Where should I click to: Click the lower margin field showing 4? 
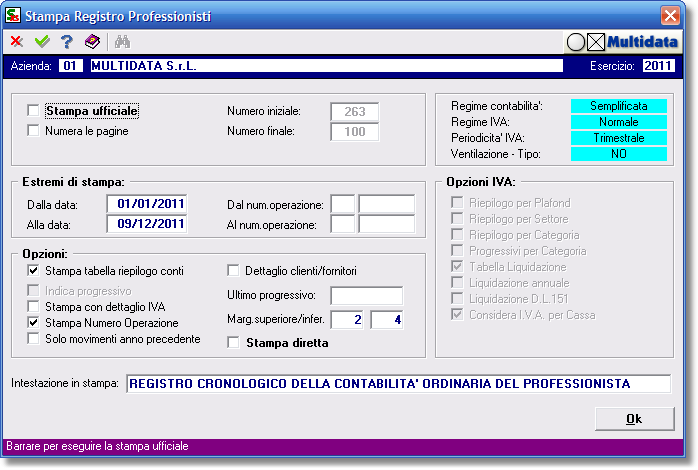tap(387, 320)
